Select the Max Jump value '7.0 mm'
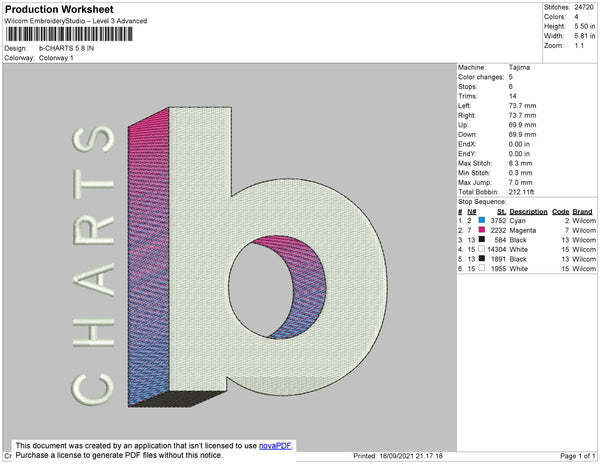 (x=521, y=182)
